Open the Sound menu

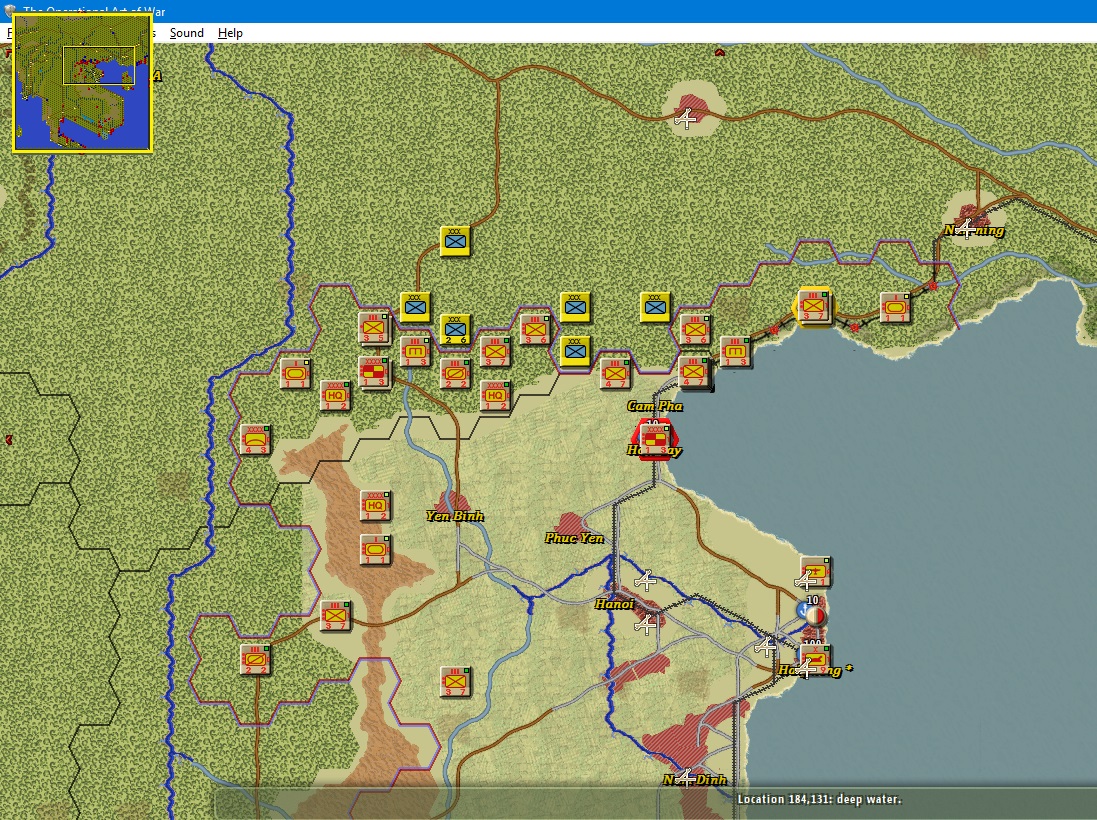click(x=186, y=33)
